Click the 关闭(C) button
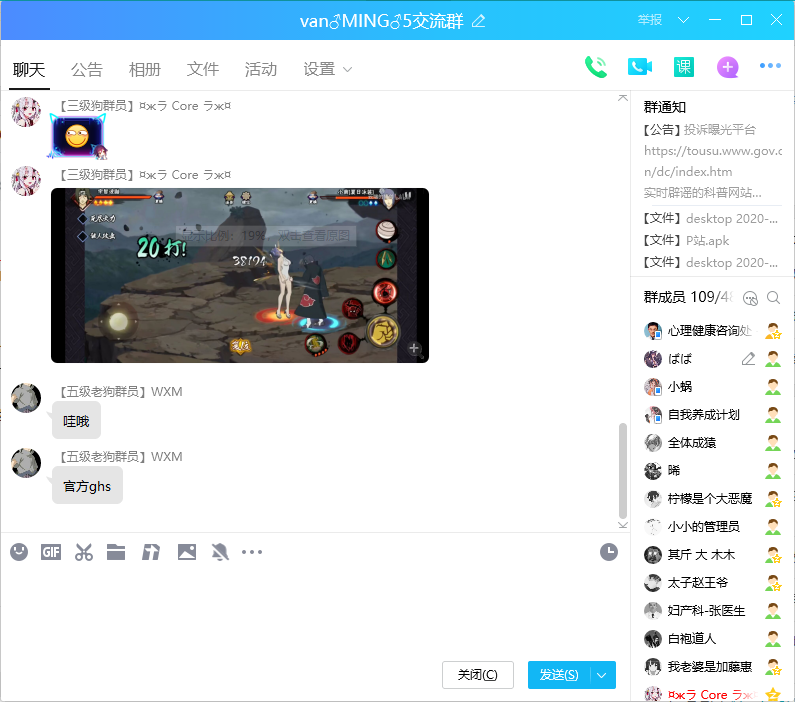The height and width of the screenshot is (702, 795). pos(478,675)
